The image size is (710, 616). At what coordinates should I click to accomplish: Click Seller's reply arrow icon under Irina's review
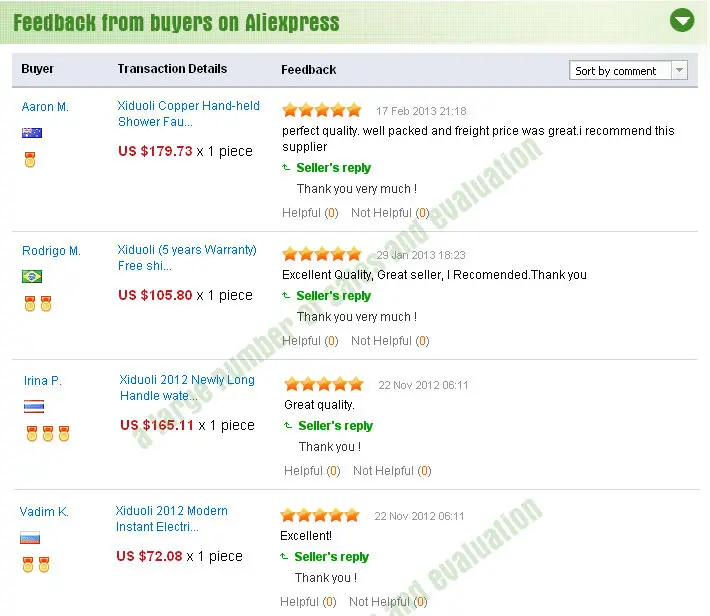coord(288,425)
